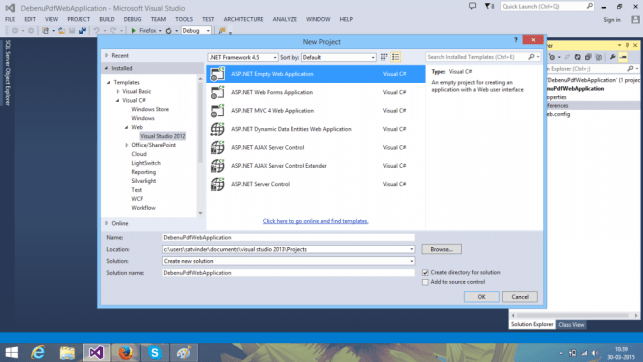Expand the Recent section
Screen dimensions: 643x362
click(x=107, y=55)
